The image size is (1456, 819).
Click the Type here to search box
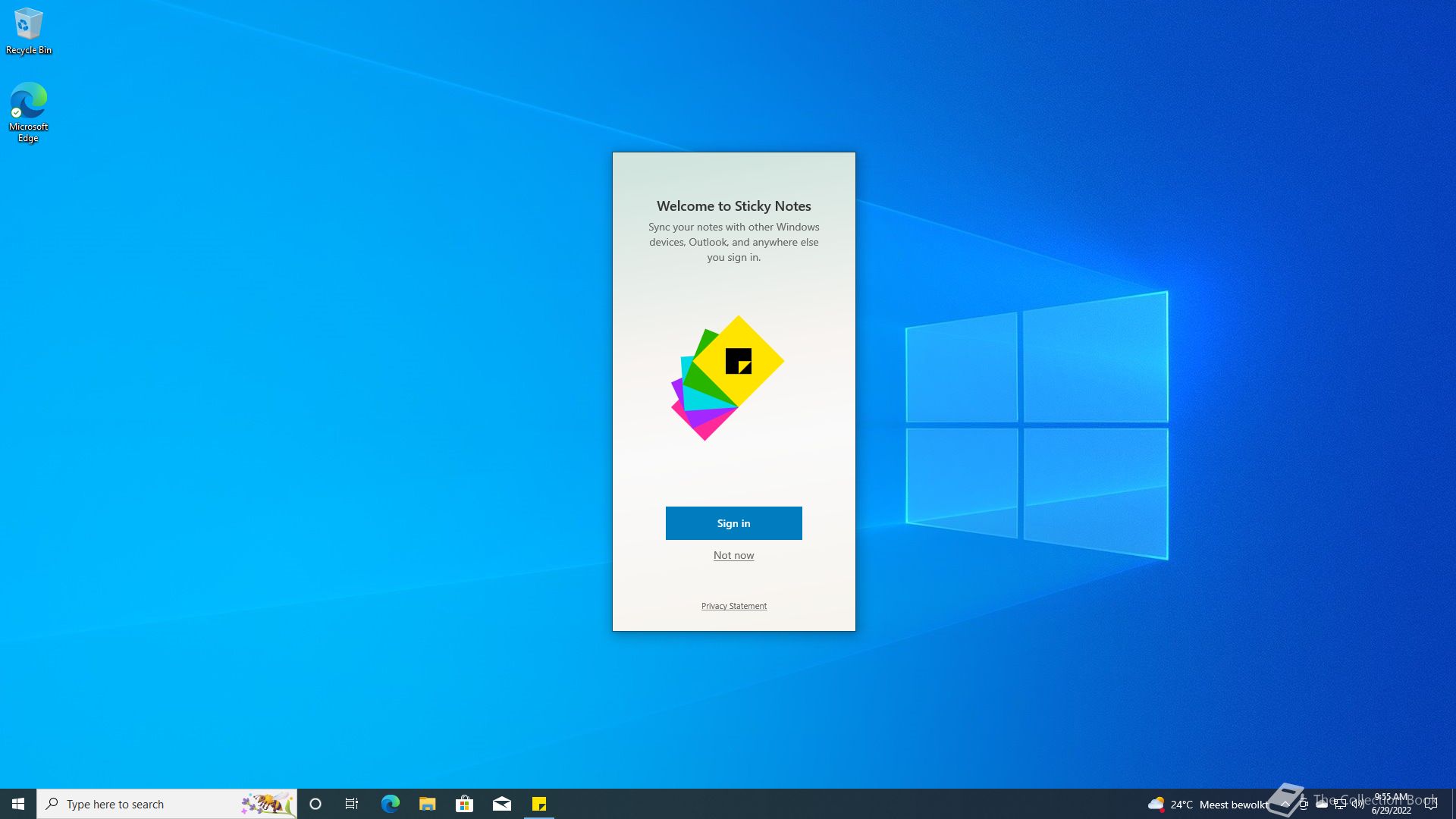coord(167,804)
